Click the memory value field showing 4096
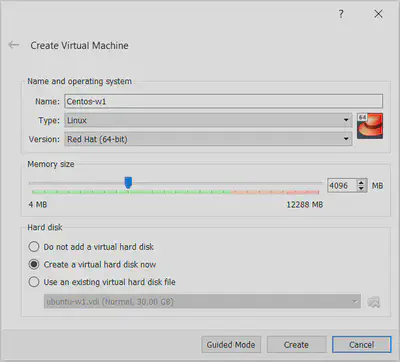The width and height of the screenshot is (400, 362). (342, 185)
